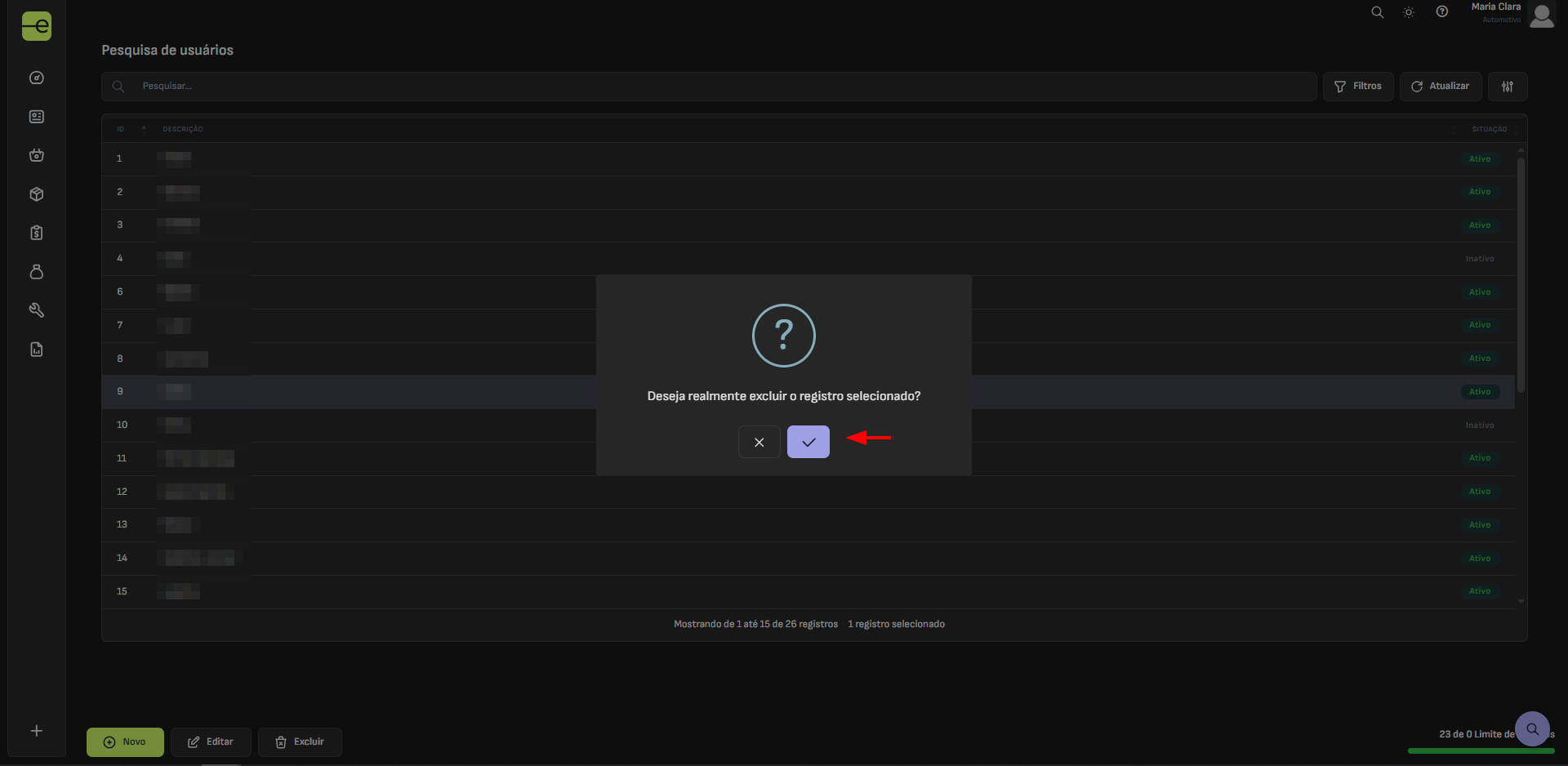The width and height of the screenshot is (1568, 766).
Task: Cancel deletion with the X button
Action: click(x=759, y=442)
